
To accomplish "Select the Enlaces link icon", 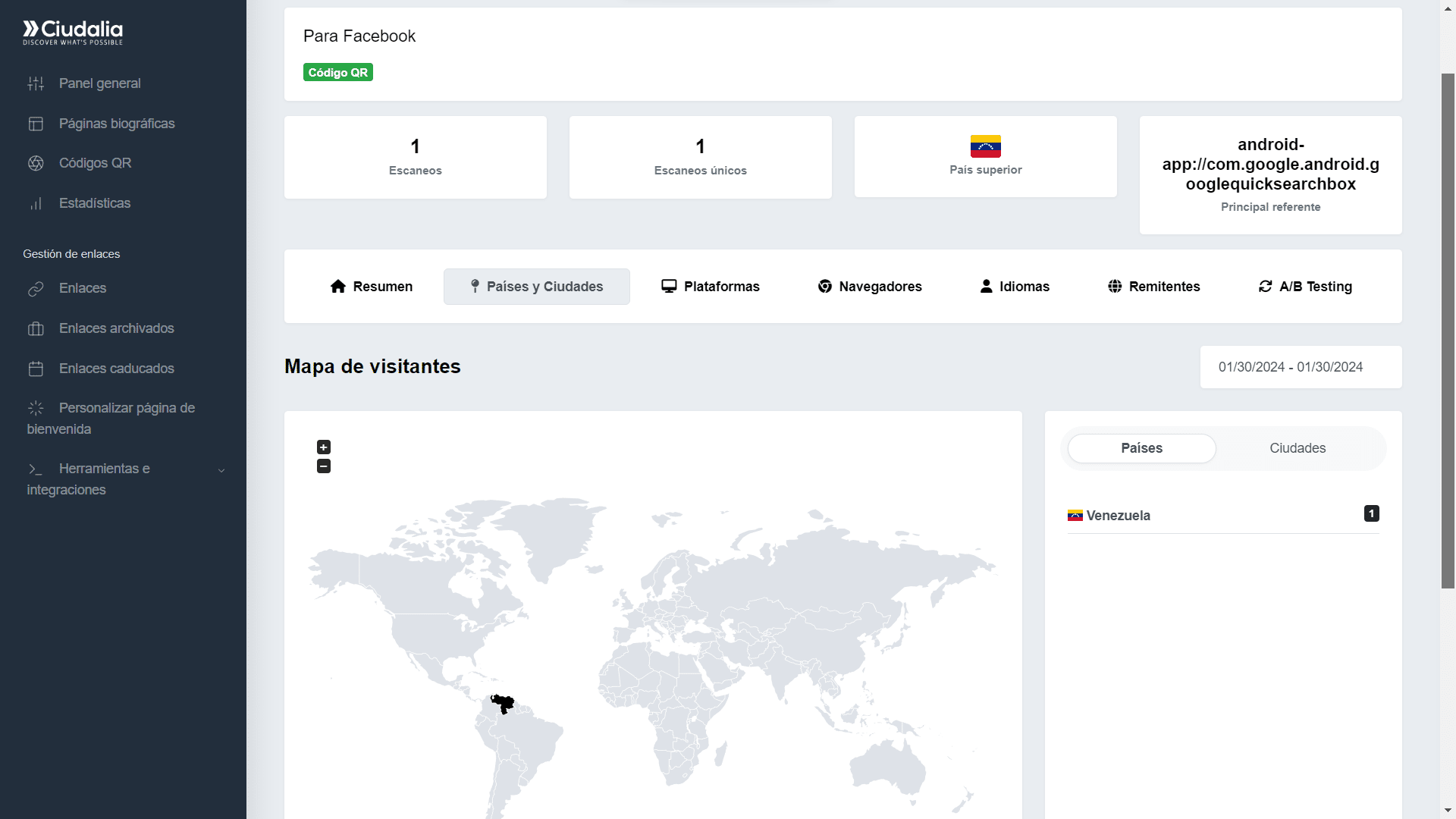I will coord(36,288).
